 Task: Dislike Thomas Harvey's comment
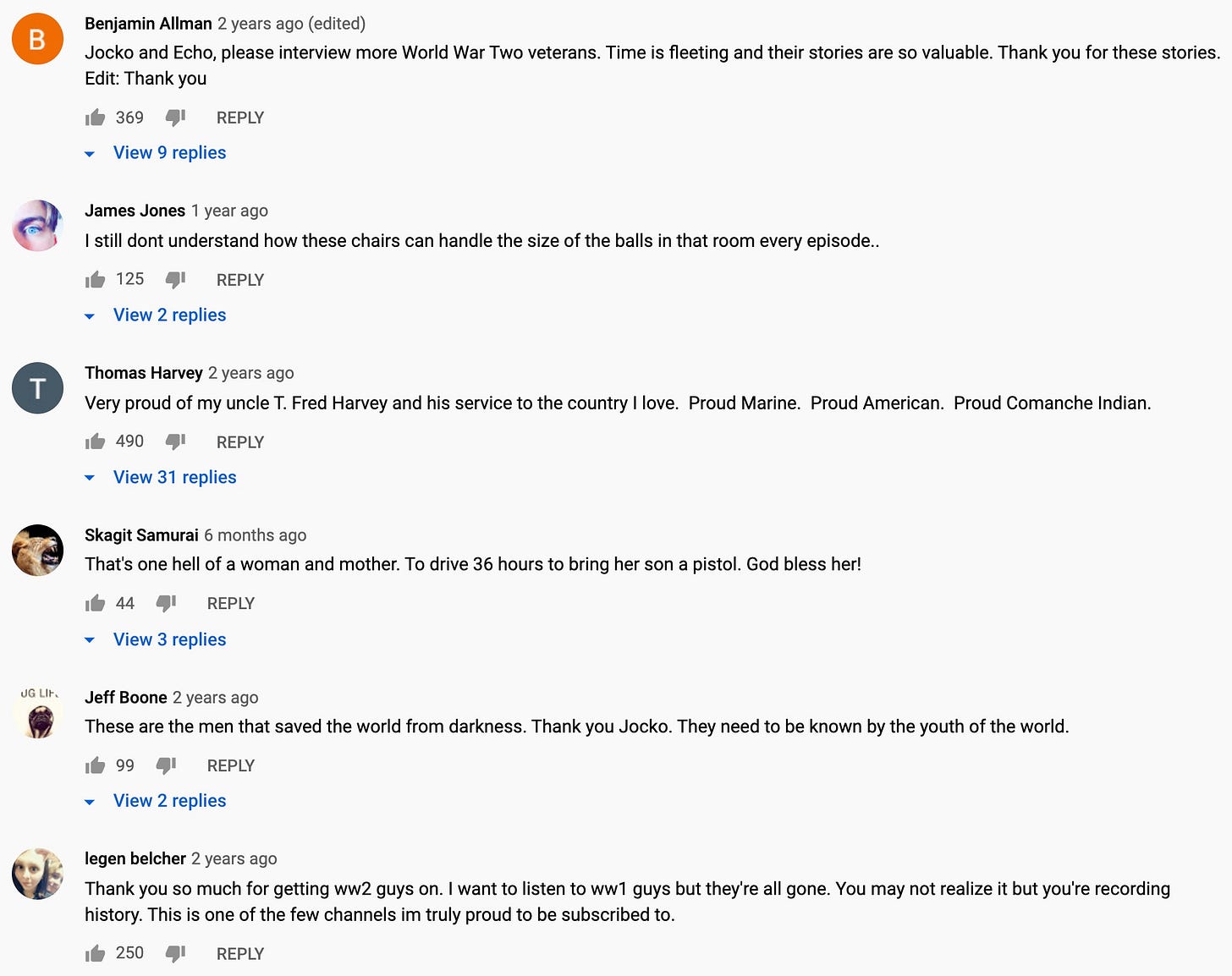point(175,442)
